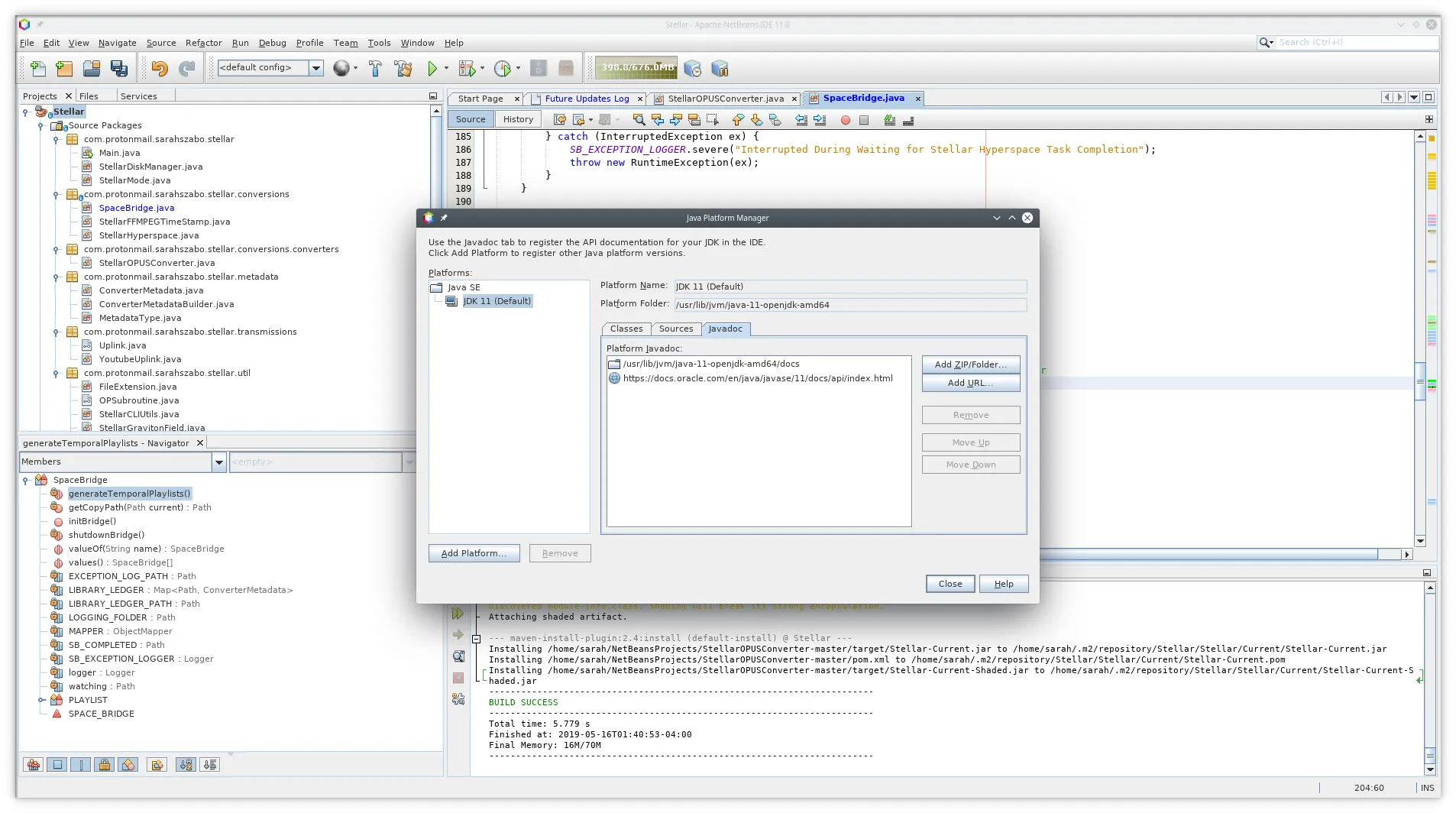The image size is (1456, 813).
Task: Click the Save All icon
Action: tap(119, 69)
